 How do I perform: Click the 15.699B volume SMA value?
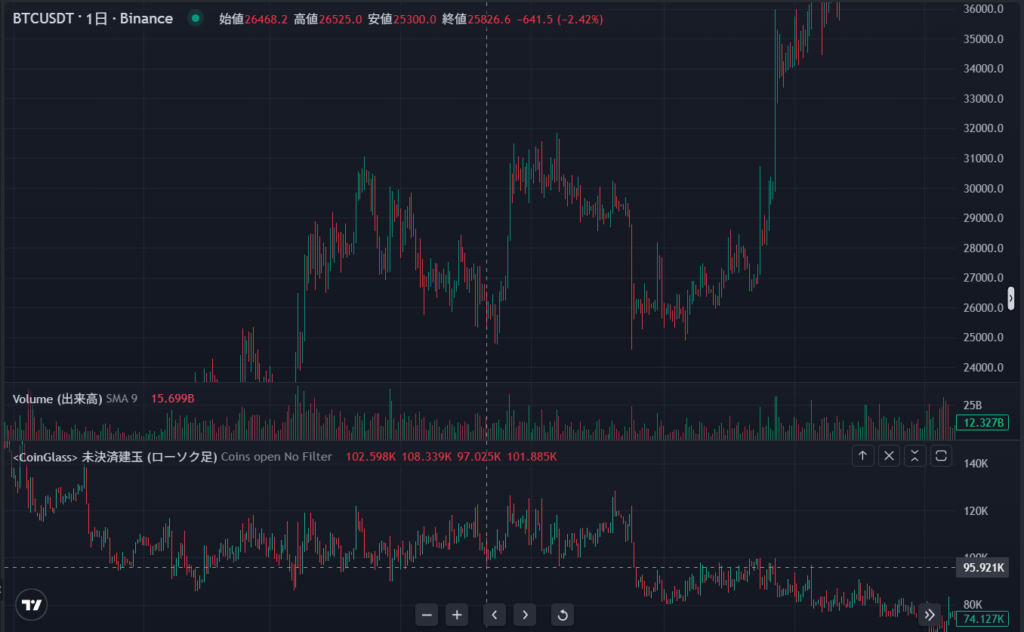coord(172,398)
